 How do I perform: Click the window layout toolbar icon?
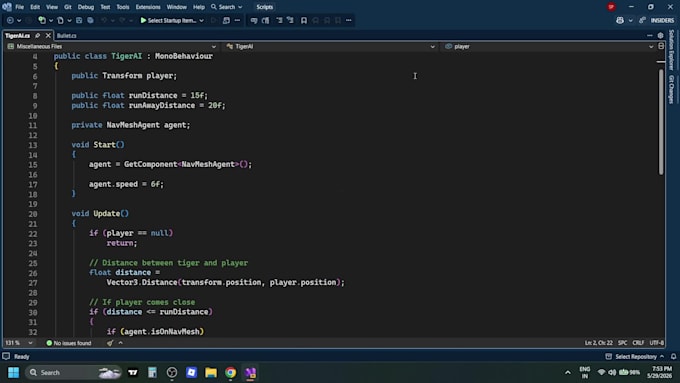click(226, 20)
